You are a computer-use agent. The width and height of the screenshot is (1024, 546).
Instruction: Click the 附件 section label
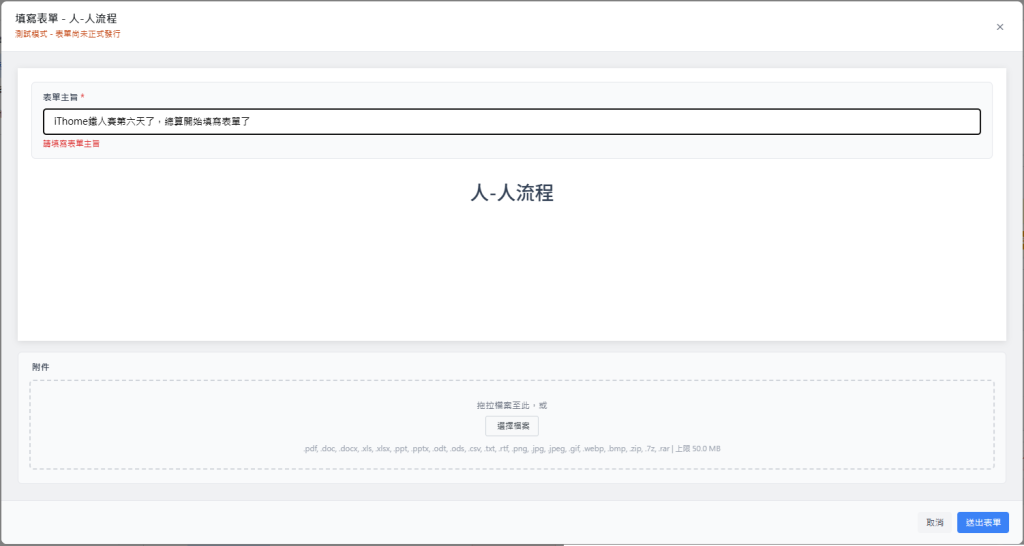click(x=40, y=367)
